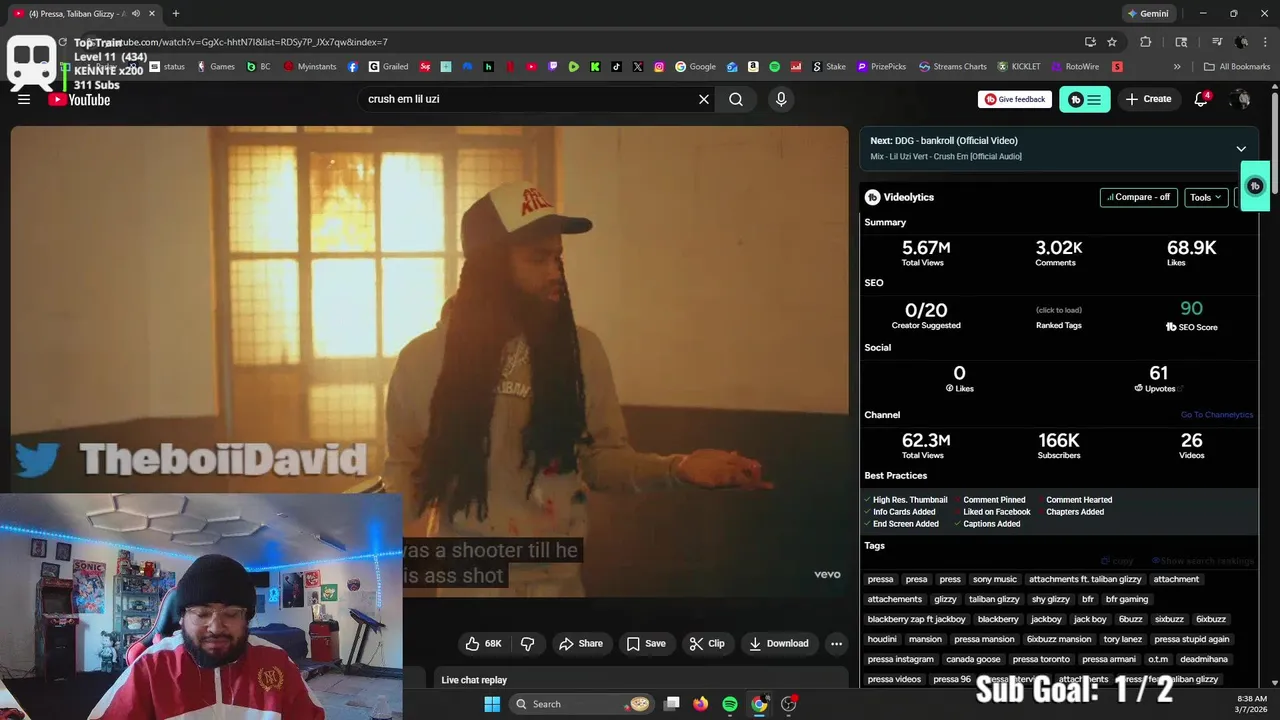Screen dimensions: 1280x720
Task: Start voice search with the microphone
Action: (x=781, y=99)
